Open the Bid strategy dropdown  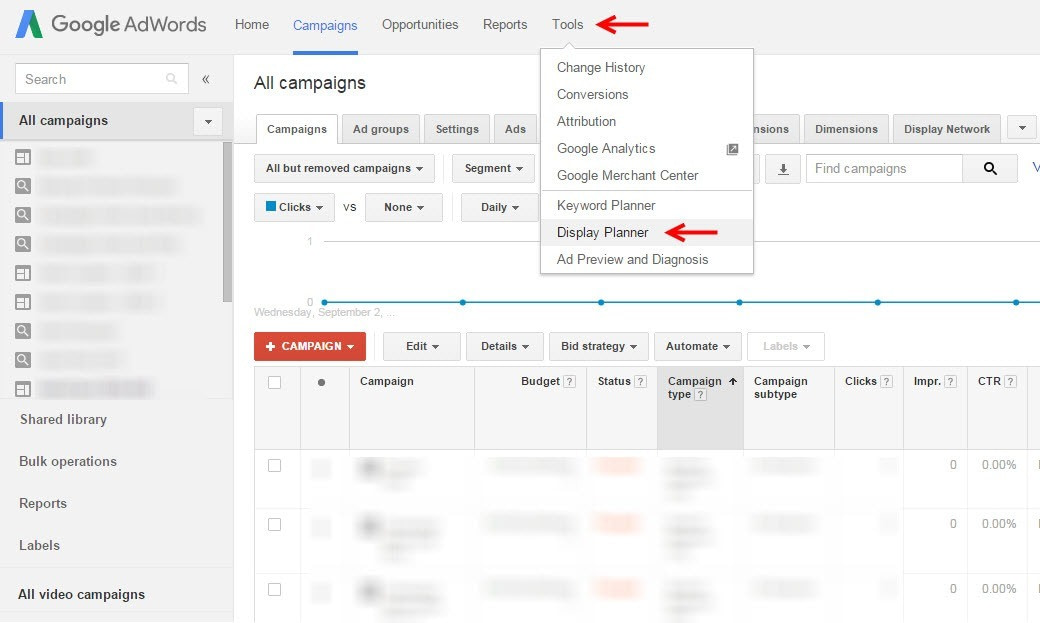coord(598,347)
